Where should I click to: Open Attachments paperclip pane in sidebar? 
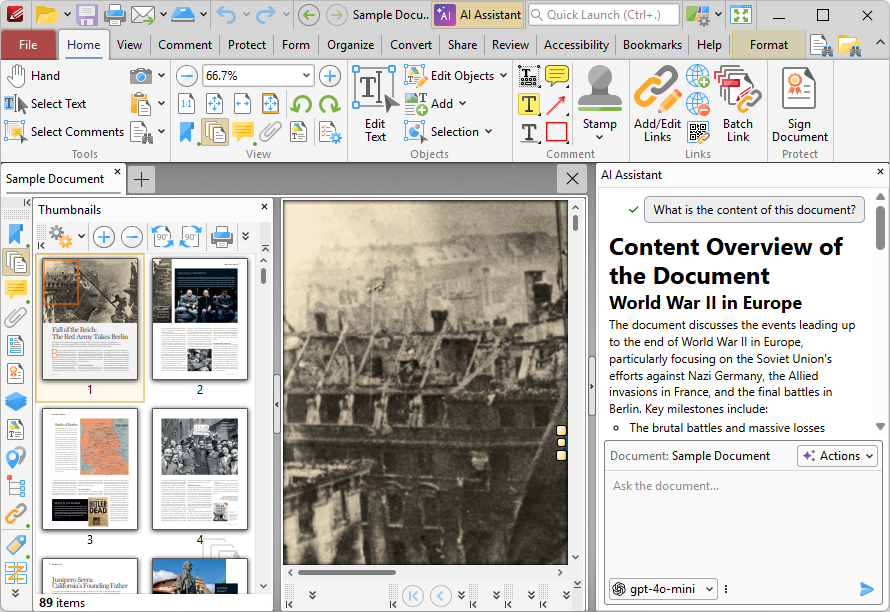(16, 317)
